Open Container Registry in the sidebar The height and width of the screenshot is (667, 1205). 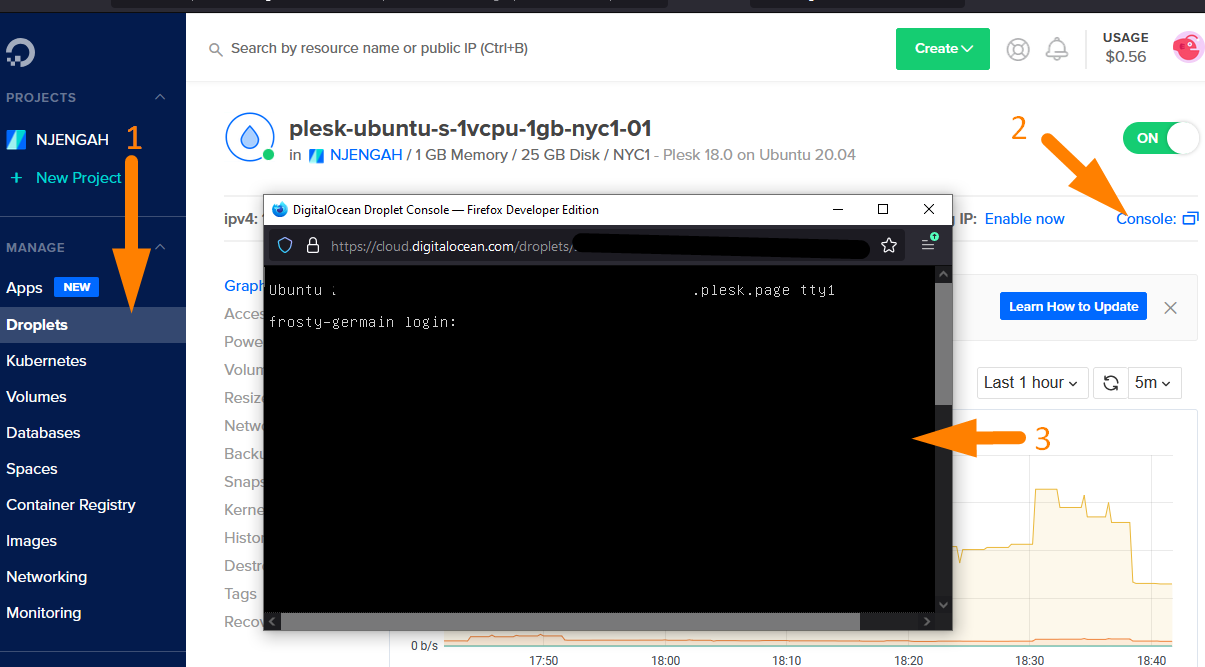click(71, 505)
